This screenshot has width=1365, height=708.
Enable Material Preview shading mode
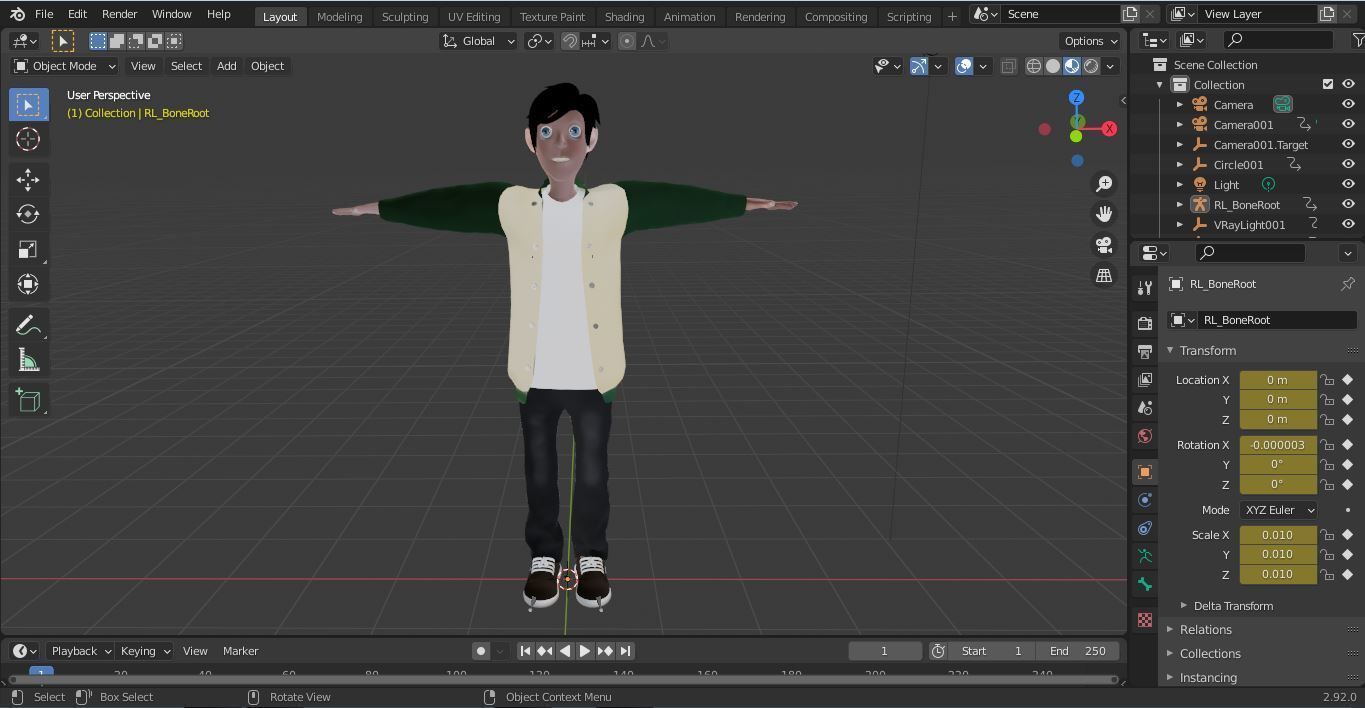tap(1072, 66)
